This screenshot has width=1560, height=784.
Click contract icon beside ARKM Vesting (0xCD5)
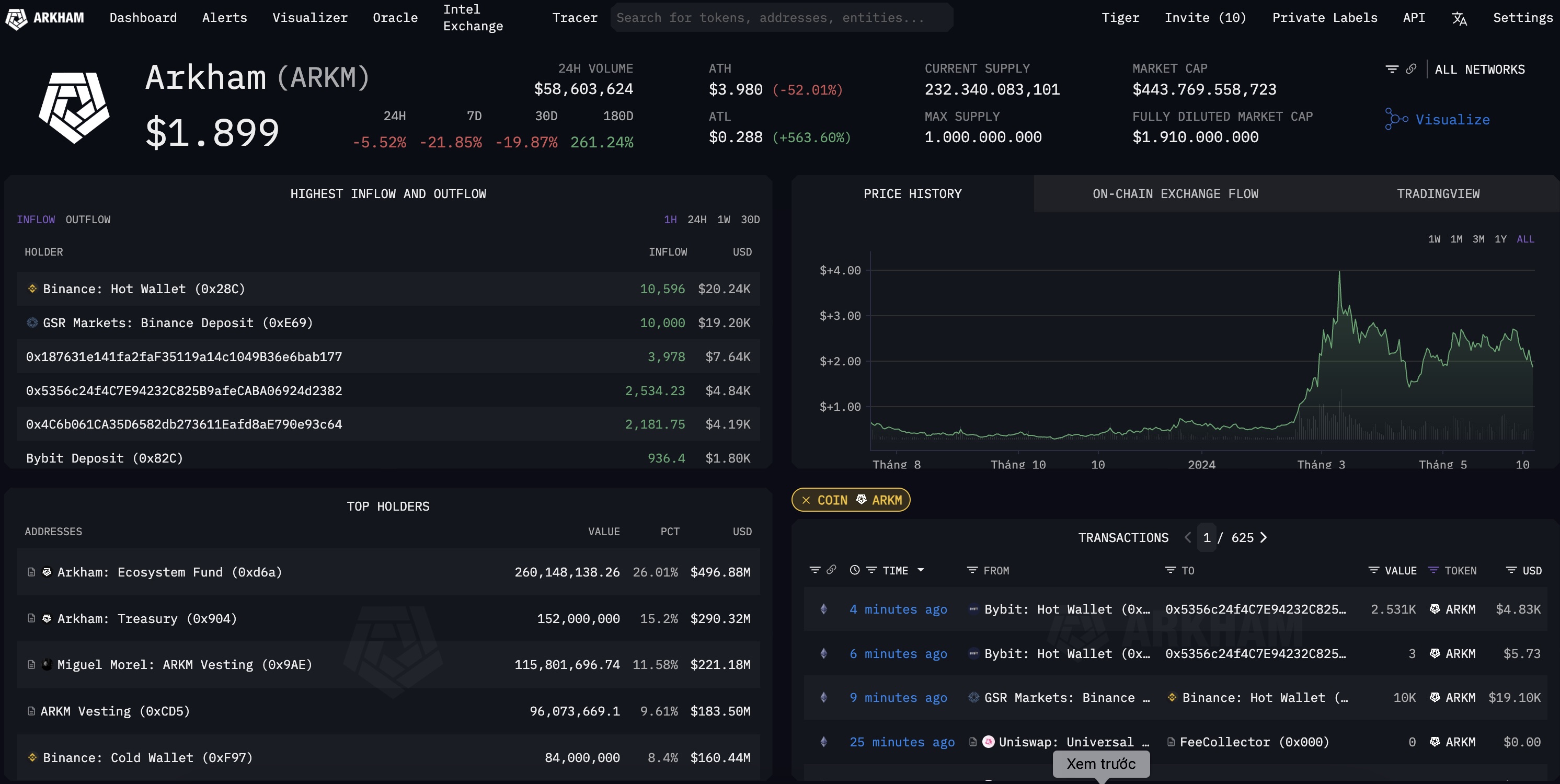31,711
